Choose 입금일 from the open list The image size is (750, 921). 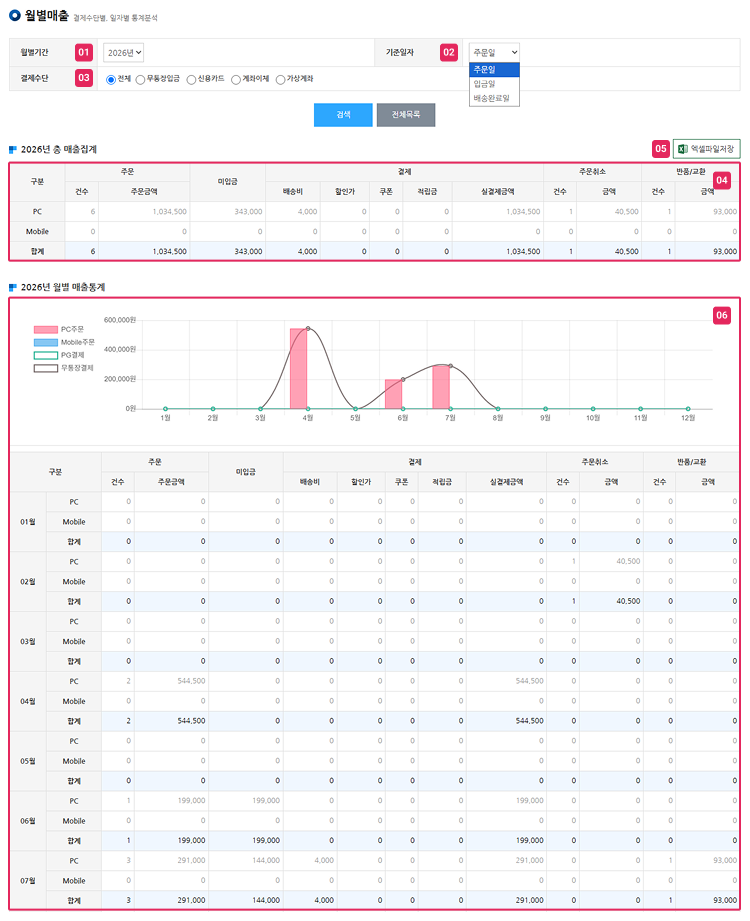pyautogui.click(x=494, y=84)
